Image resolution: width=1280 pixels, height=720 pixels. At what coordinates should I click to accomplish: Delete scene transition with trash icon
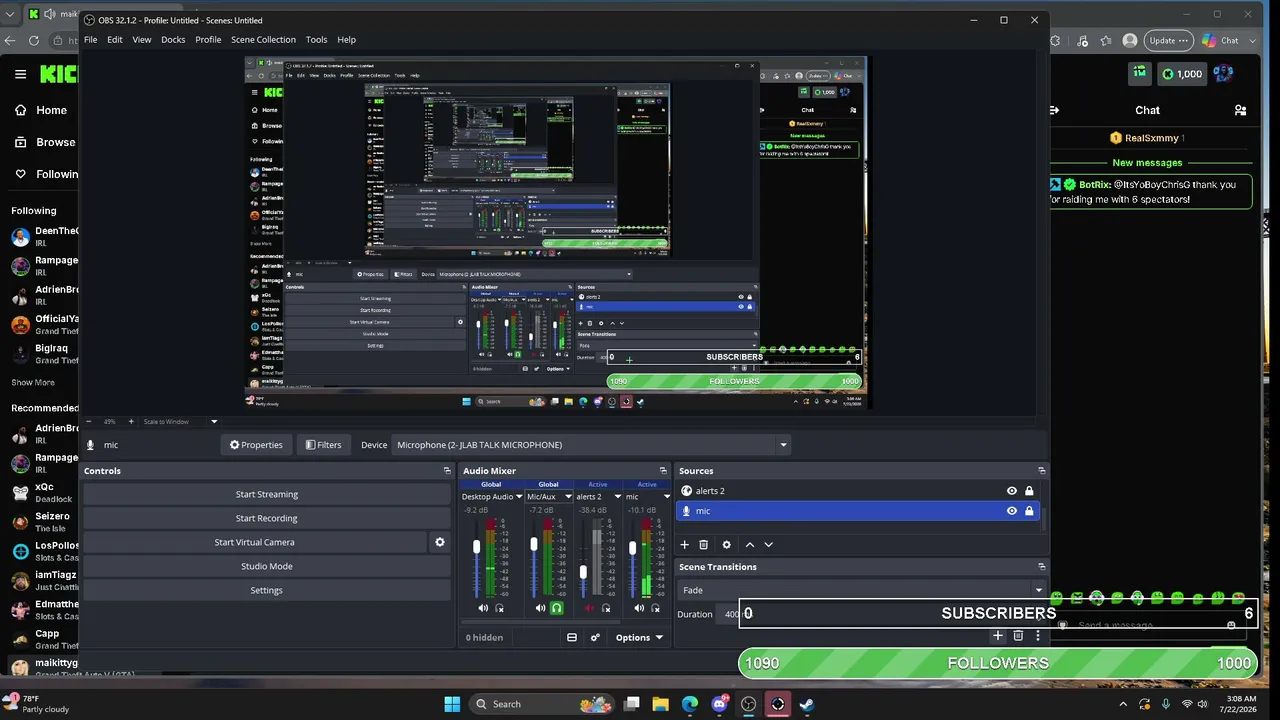tap(1018, 636)
